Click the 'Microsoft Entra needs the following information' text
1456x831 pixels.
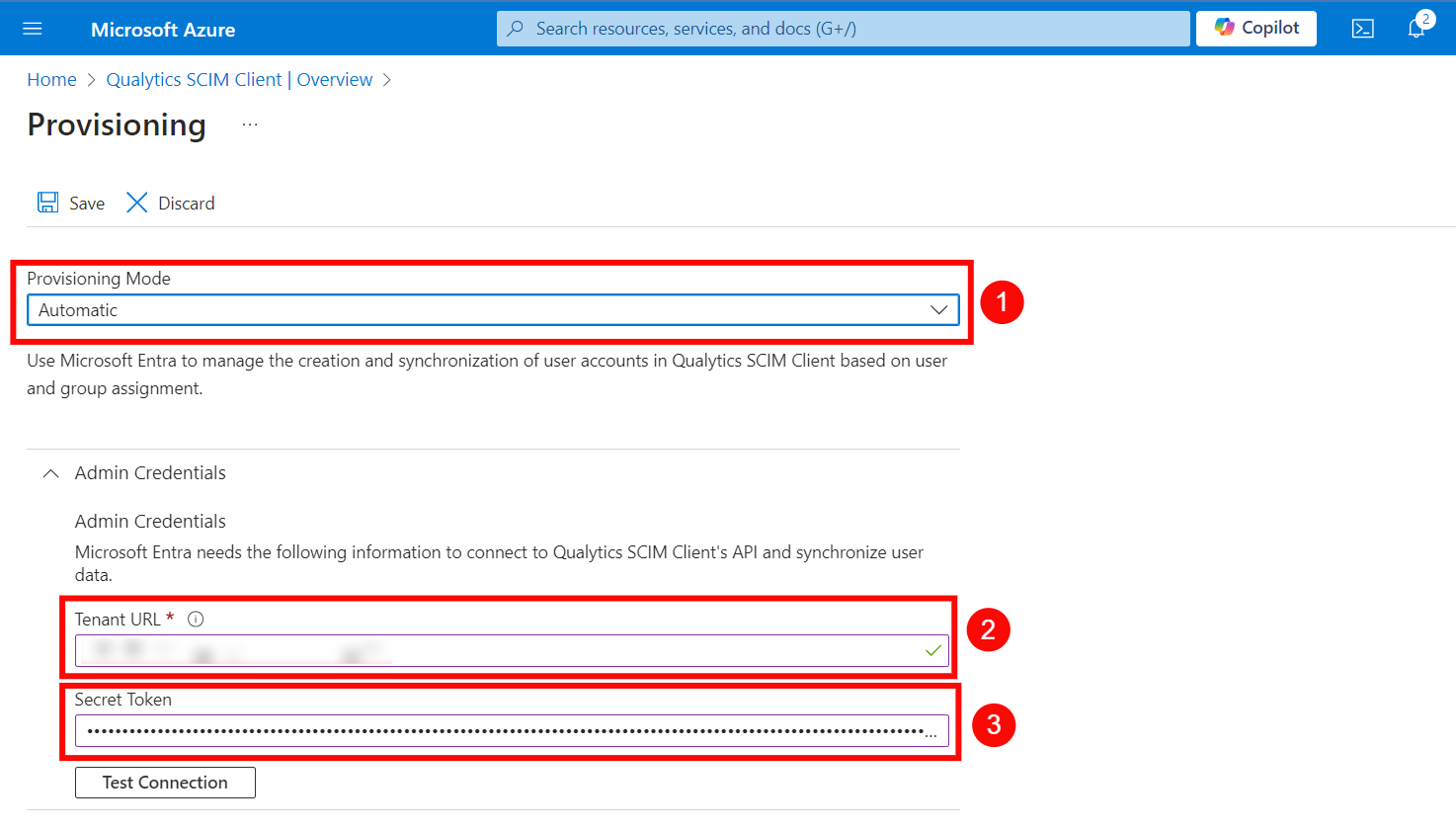(499, 563)
